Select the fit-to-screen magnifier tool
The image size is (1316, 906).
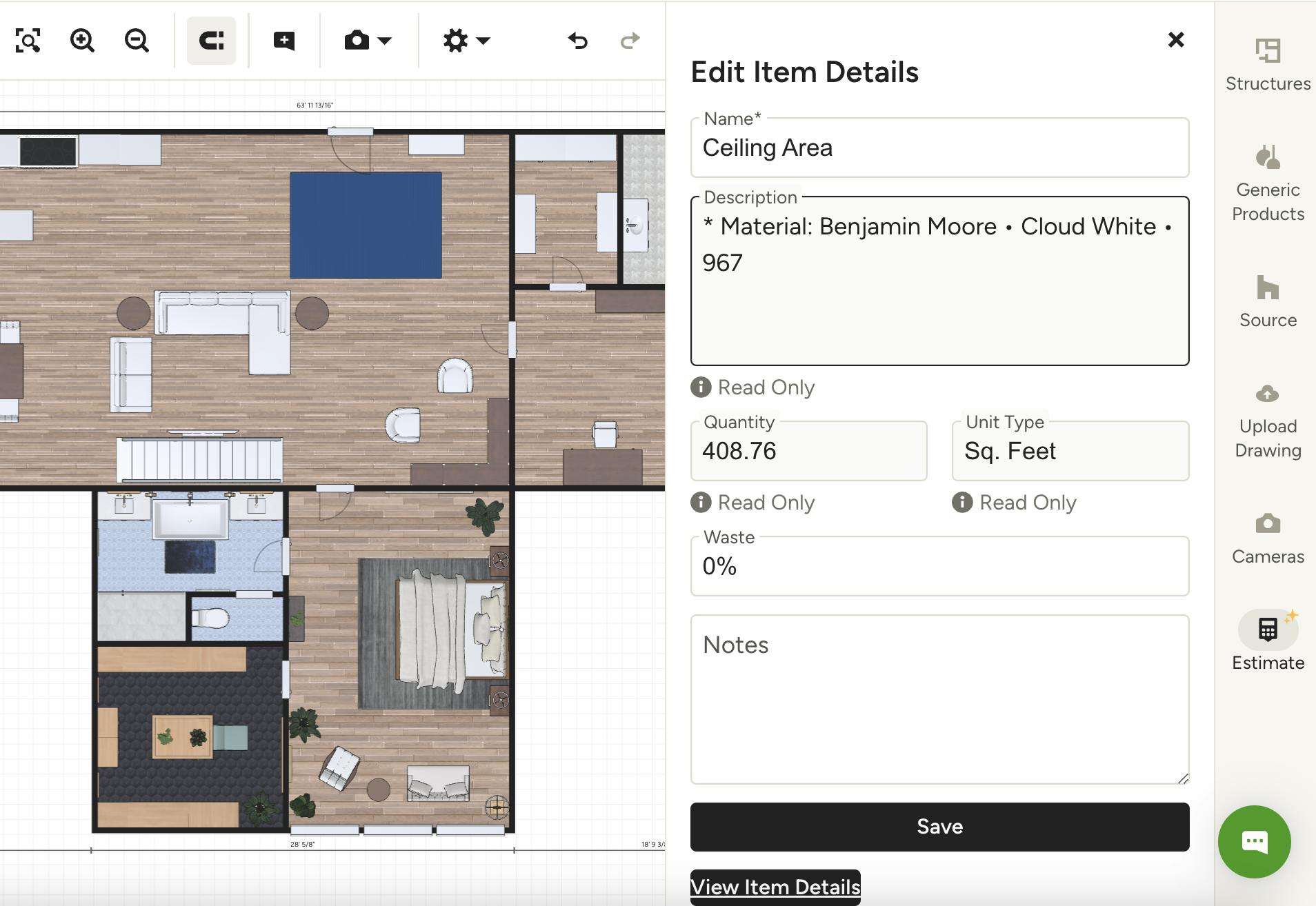(28, 41)
